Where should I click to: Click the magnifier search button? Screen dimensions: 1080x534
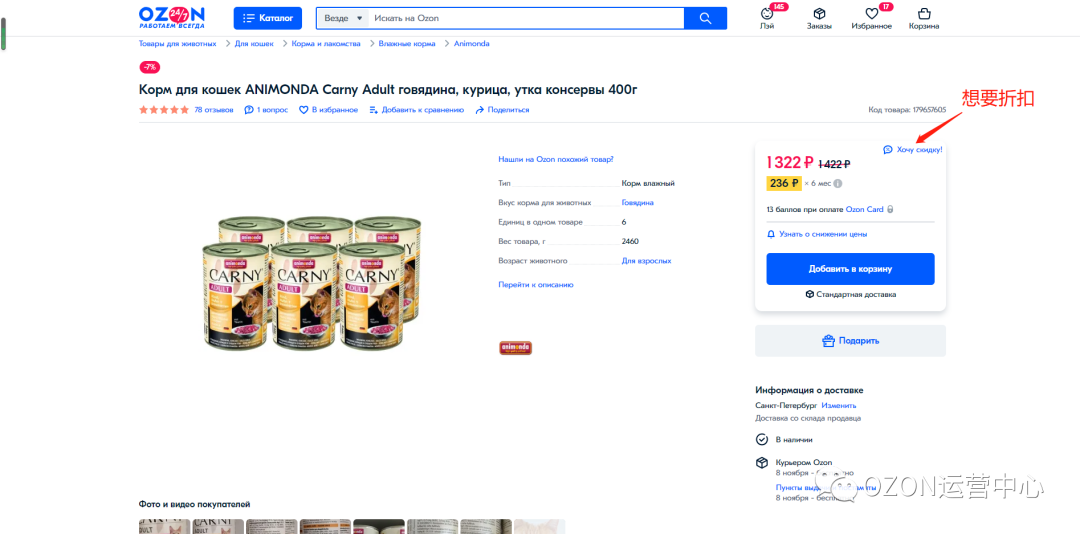[705, 18]
